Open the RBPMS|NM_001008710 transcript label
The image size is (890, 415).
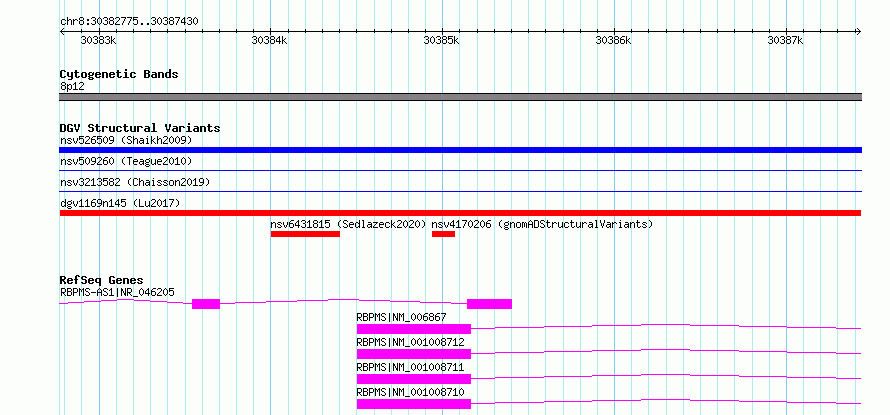coord(410,392)
